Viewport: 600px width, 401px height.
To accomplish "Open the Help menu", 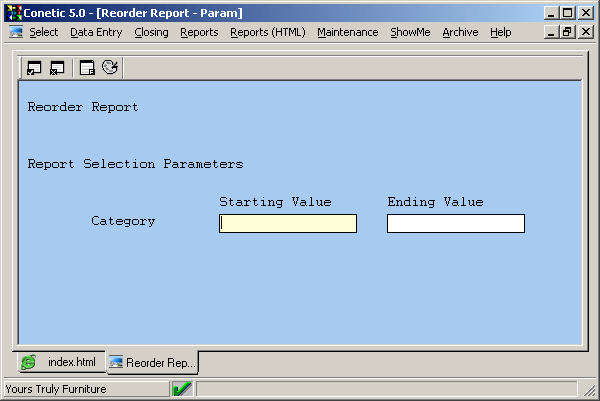I will coord(501,32).
